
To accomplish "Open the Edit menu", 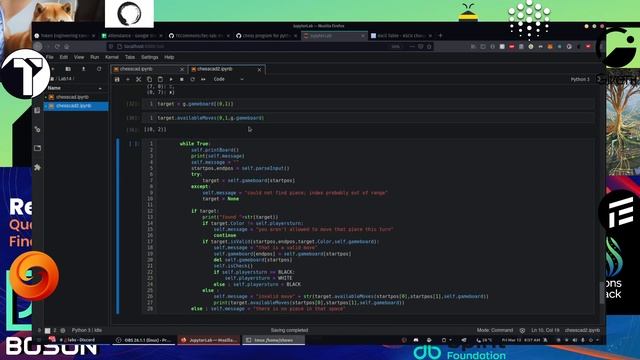I will pos(64,57).
